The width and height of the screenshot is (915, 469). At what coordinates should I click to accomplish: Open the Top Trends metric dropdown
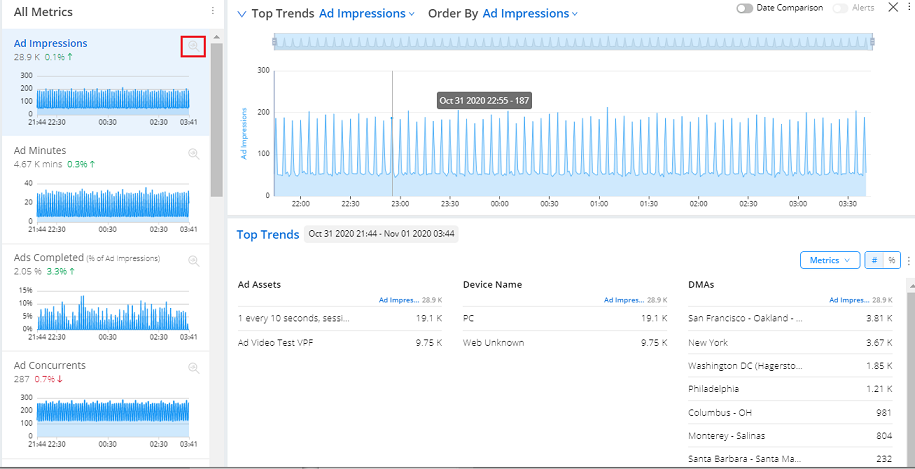tap(367, 14)
